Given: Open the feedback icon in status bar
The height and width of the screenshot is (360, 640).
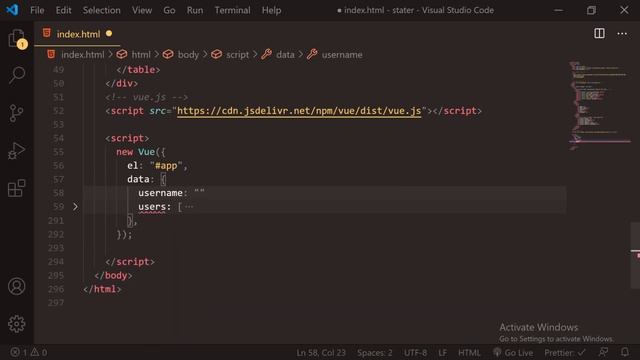Looking at the screenshot, I should tap(603, 352).
